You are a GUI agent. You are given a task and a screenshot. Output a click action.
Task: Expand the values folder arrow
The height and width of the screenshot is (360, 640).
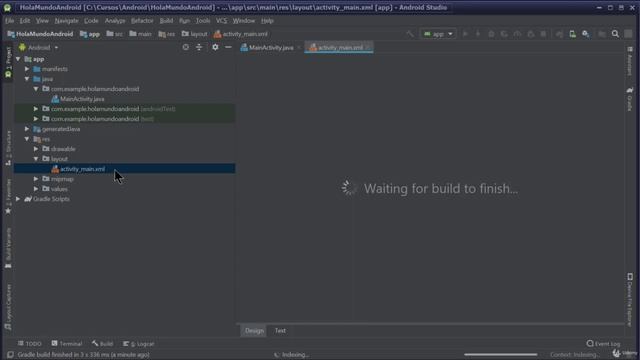coord(36,189)
